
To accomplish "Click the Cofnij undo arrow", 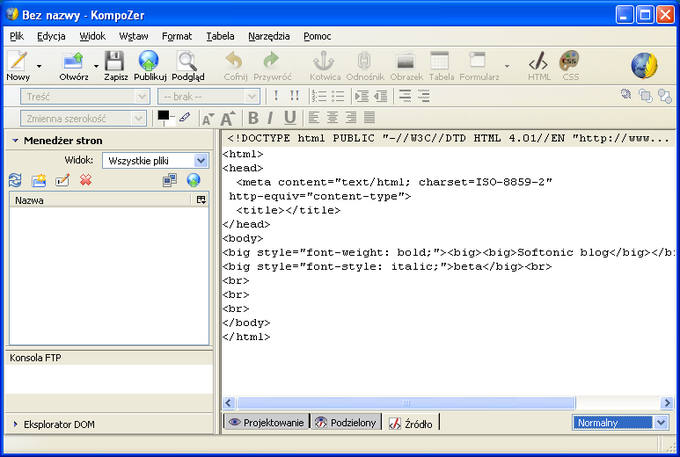I will tap(235, 61).
